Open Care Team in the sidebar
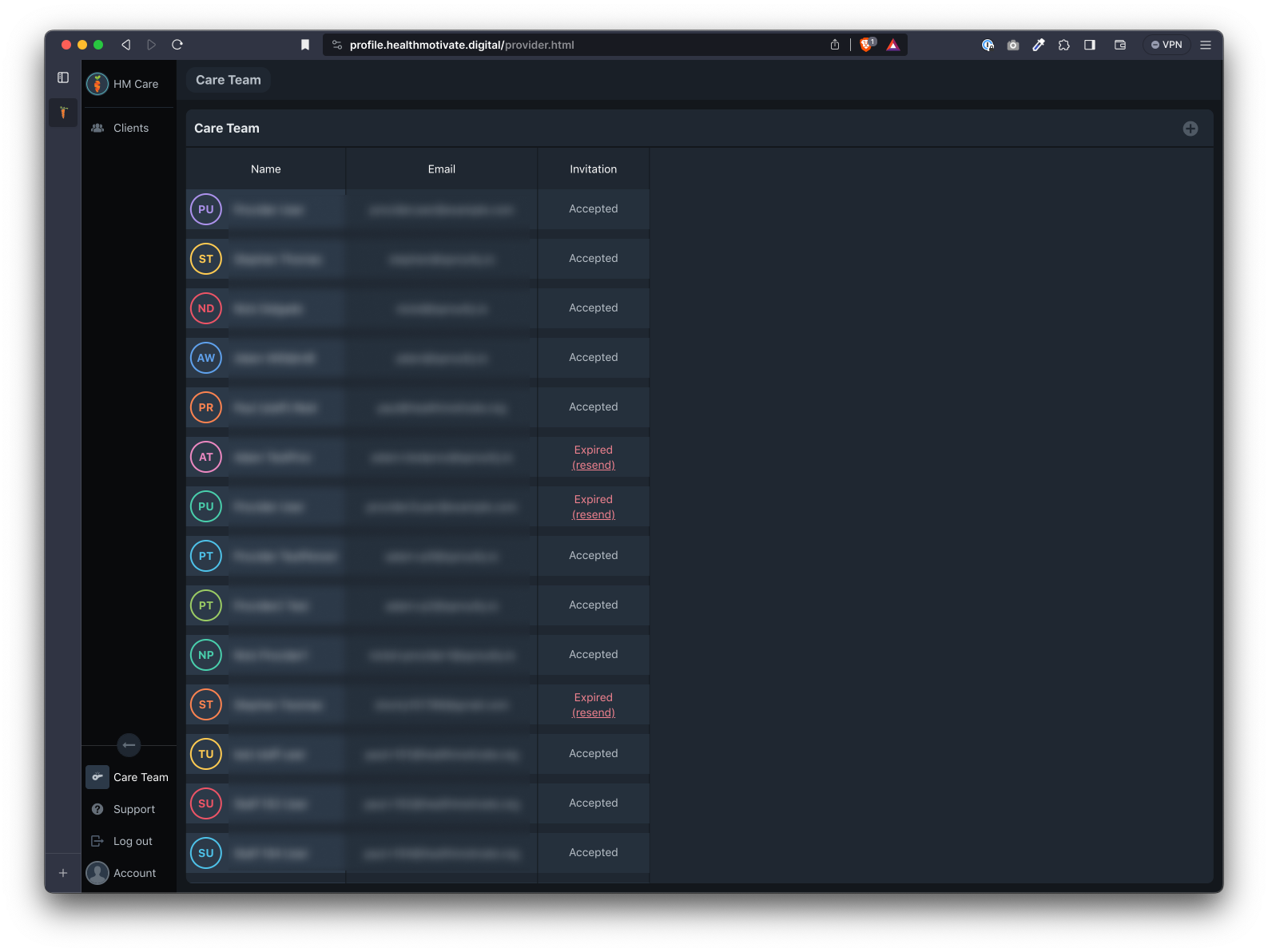Image resolution: width=1268 pixels, height=952 pixels. tap(129, 777)
